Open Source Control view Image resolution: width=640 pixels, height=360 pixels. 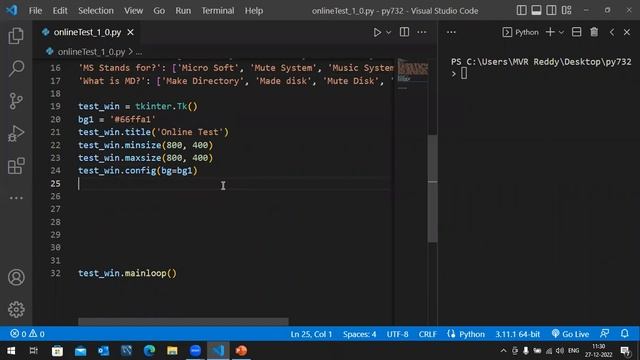pos(16,101)
